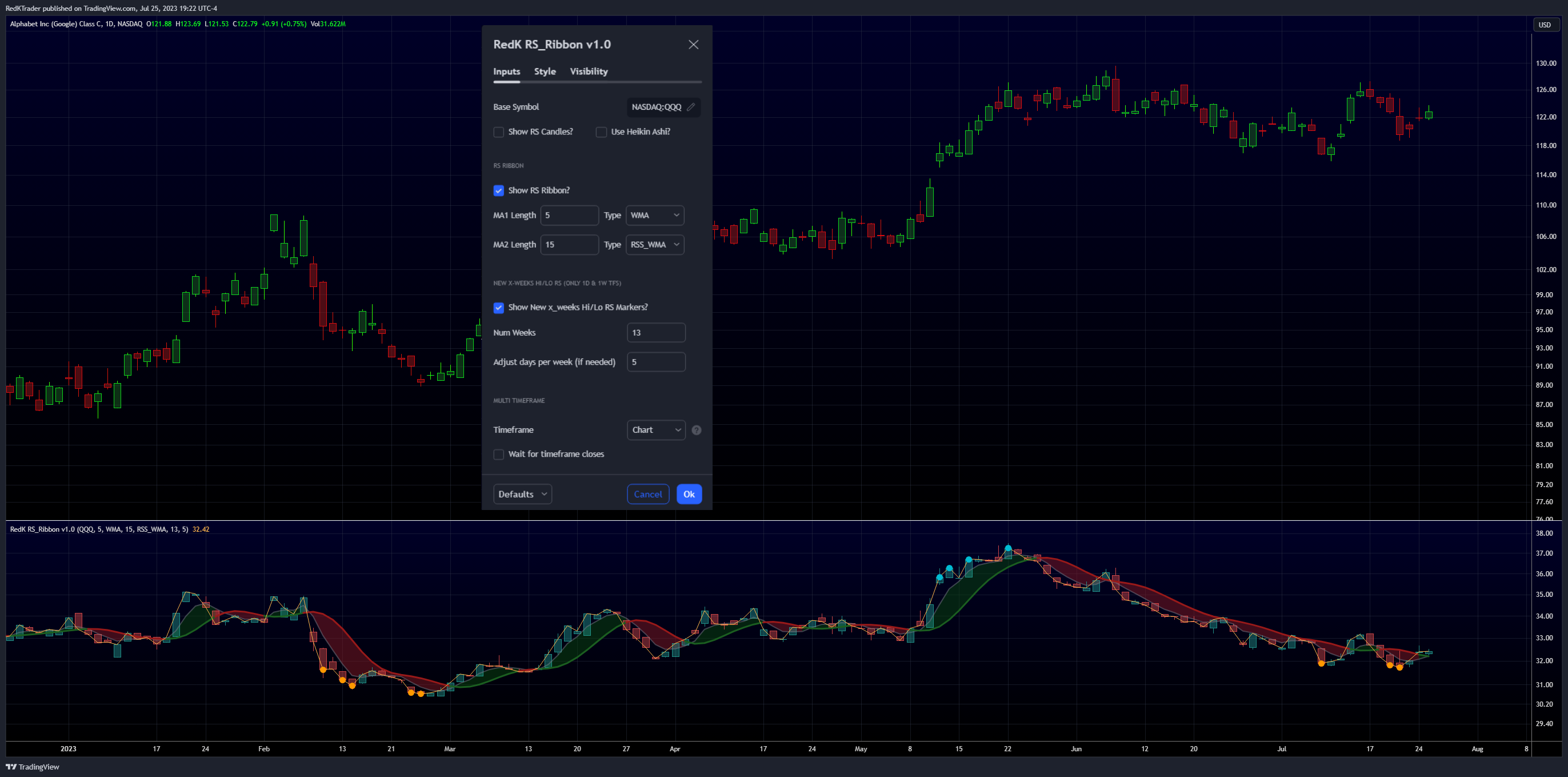Close the RedK RS_Ribbon settings dialog
The width and height of the screenshot is (1568, 777).
click(693, 45)
